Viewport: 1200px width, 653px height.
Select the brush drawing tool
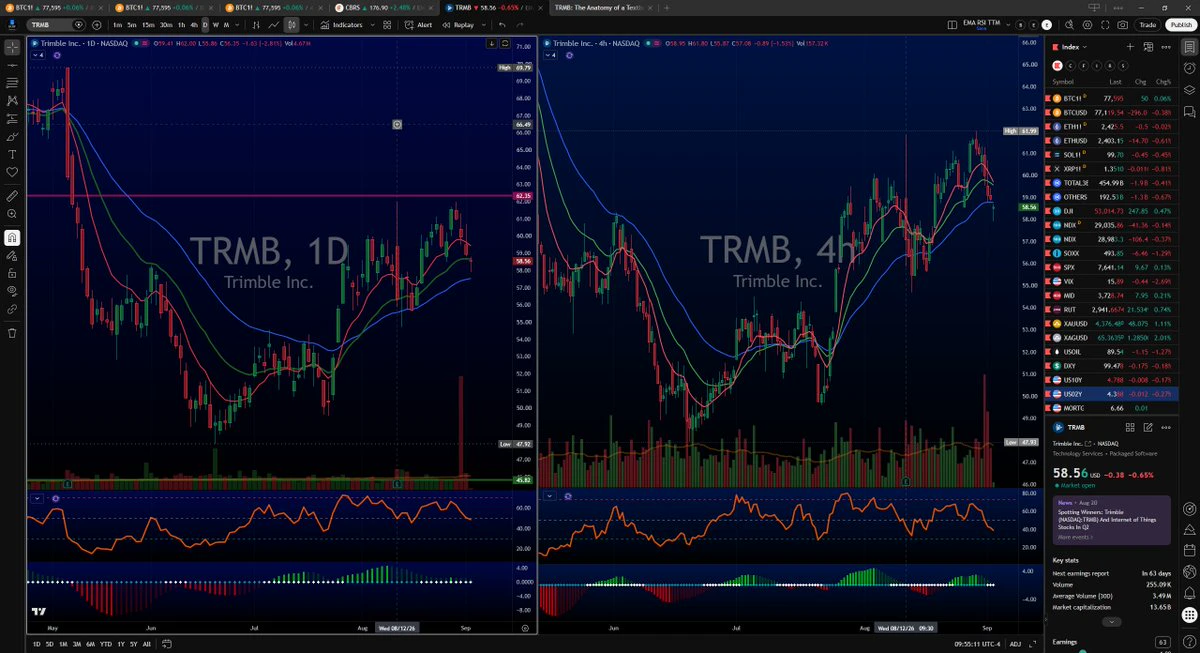click(12, 136)
